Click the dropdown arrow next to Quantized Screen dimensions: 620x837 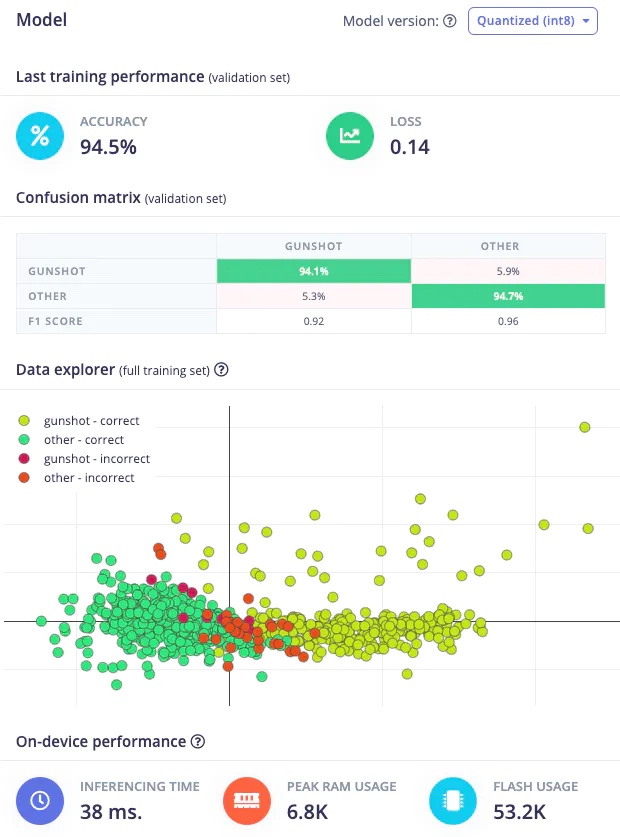586,21
